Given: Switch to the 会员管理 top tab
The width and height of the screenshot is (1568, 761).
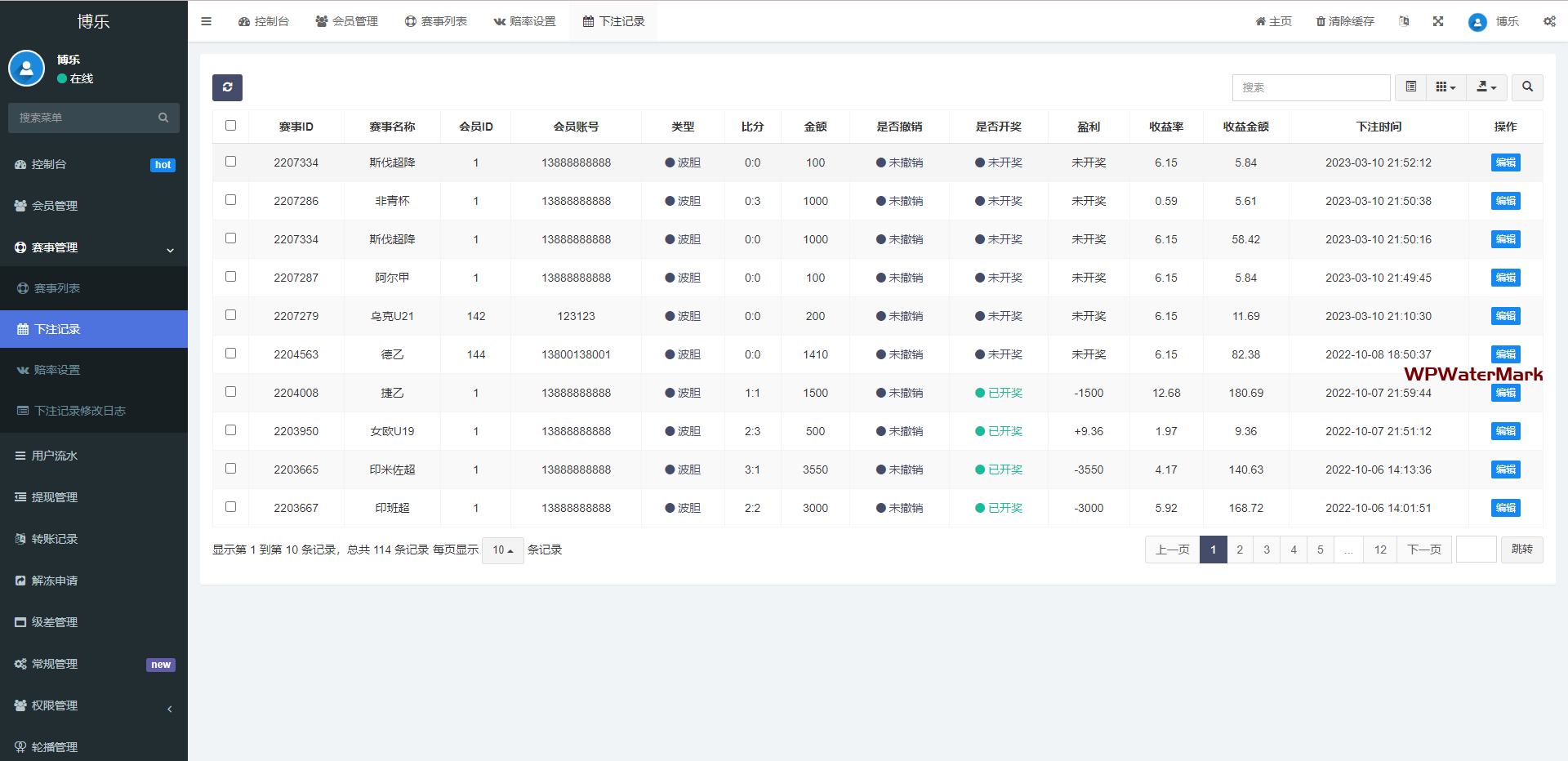Looking at the screenshot, I should [346, 21].
